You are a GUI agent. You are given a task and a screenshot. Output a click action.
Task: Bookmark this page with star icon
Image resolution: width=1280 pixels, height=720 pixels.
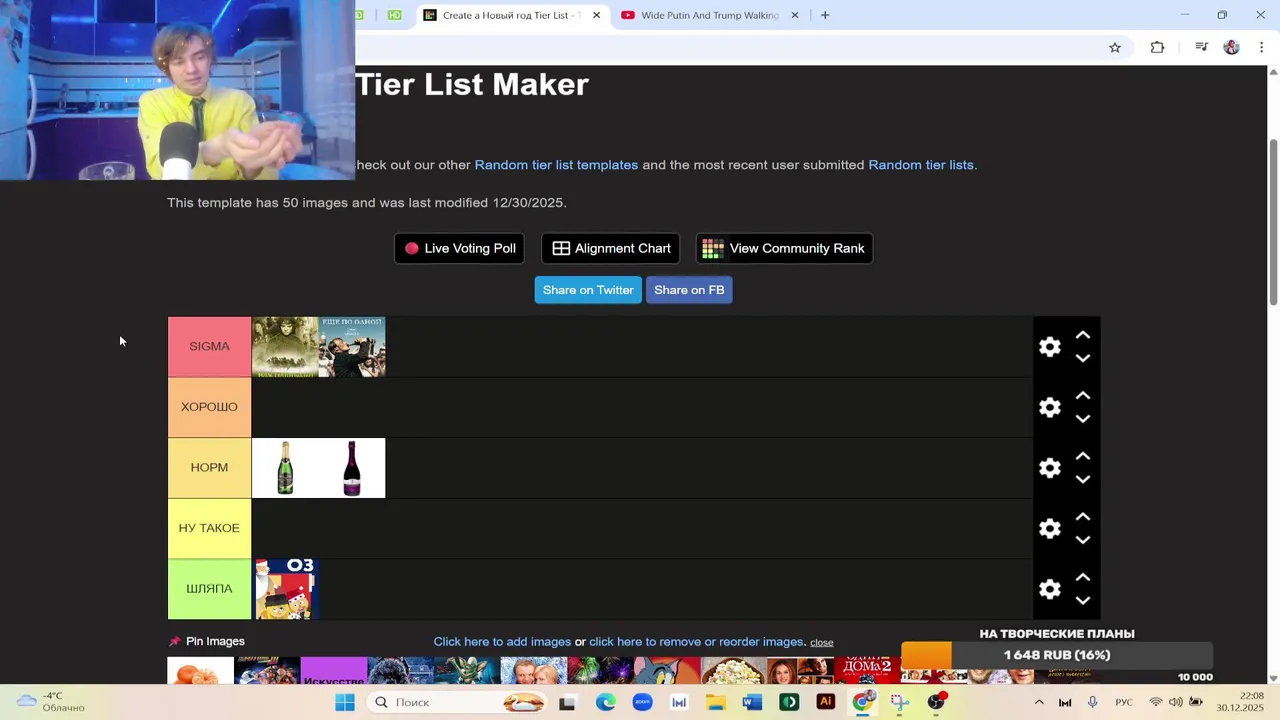[x=1115, y=47]
